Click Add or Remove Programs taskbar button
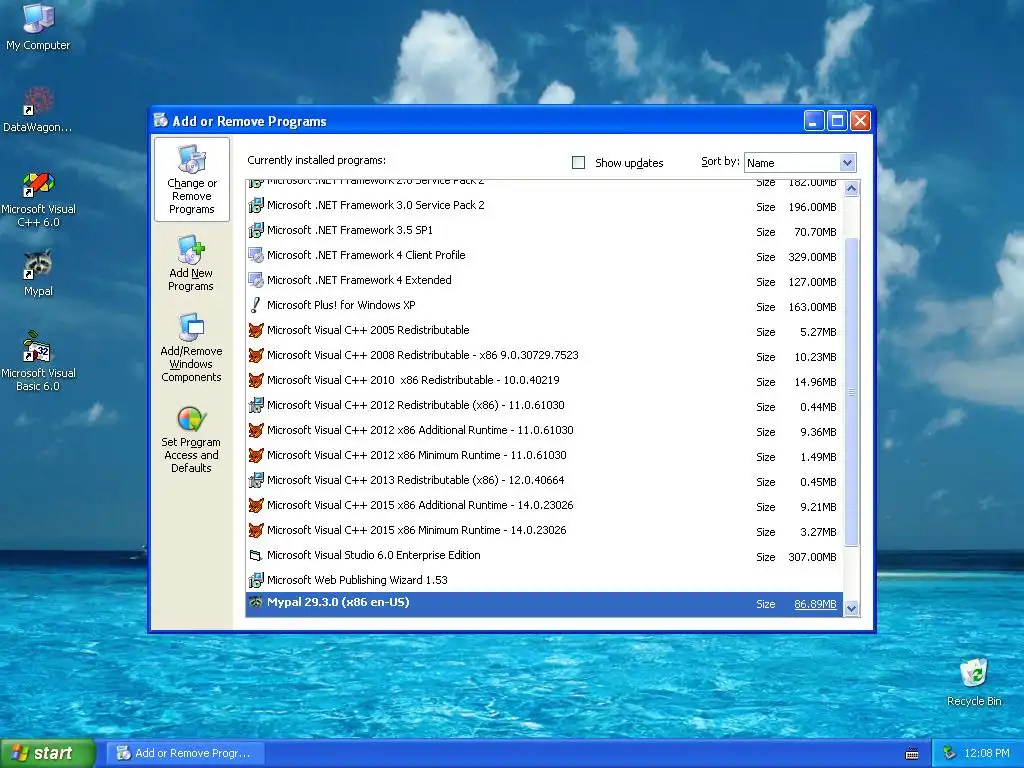 coord(185,753)
